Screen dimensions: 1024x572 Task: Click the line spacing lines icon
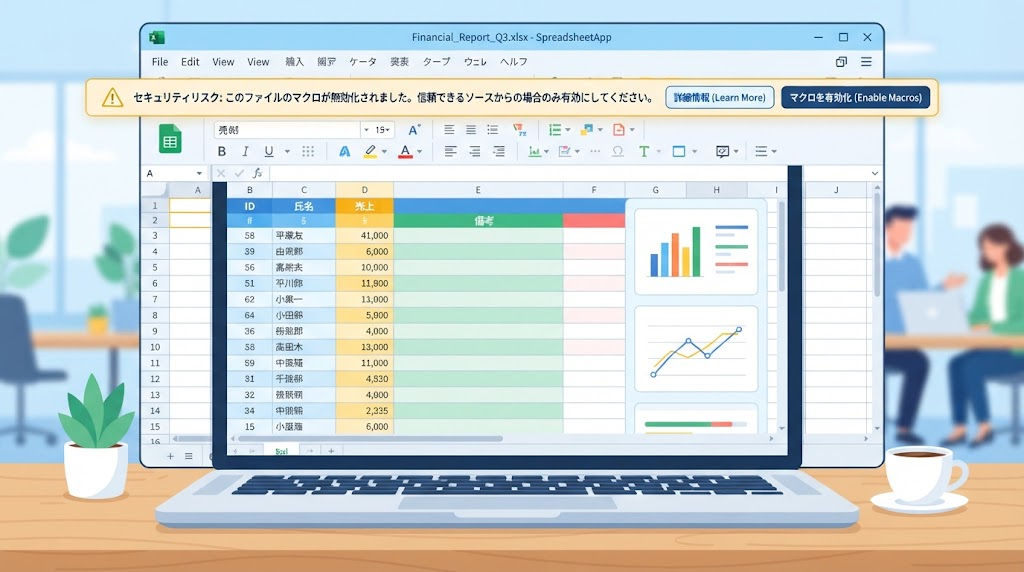(761, 151)
